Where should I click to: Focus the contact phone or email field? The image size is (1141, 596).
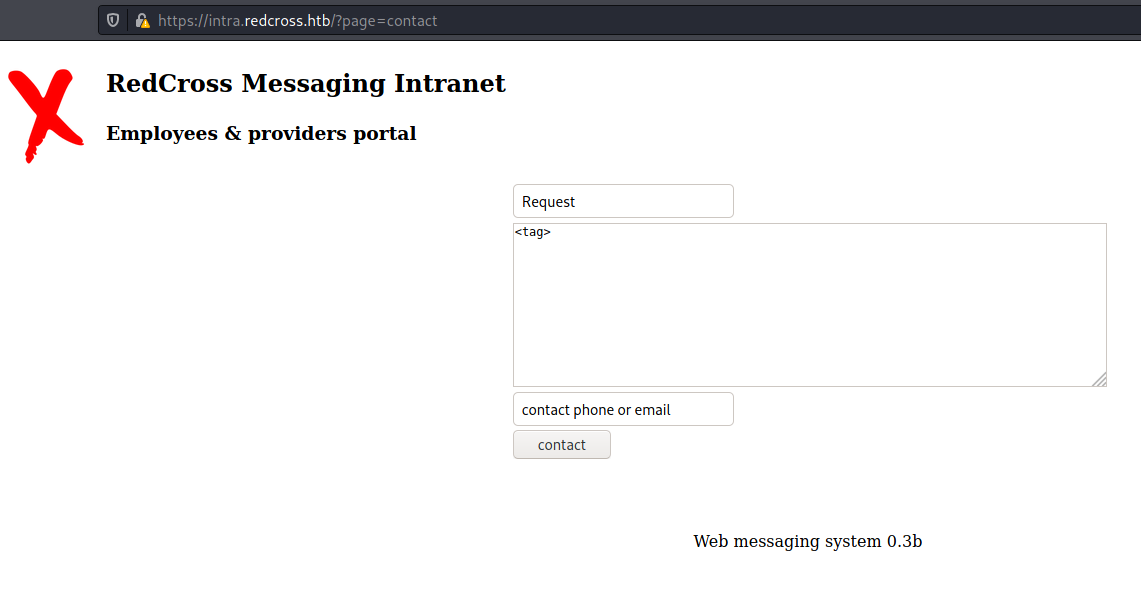pyautogui.click(x=623, y=409)
